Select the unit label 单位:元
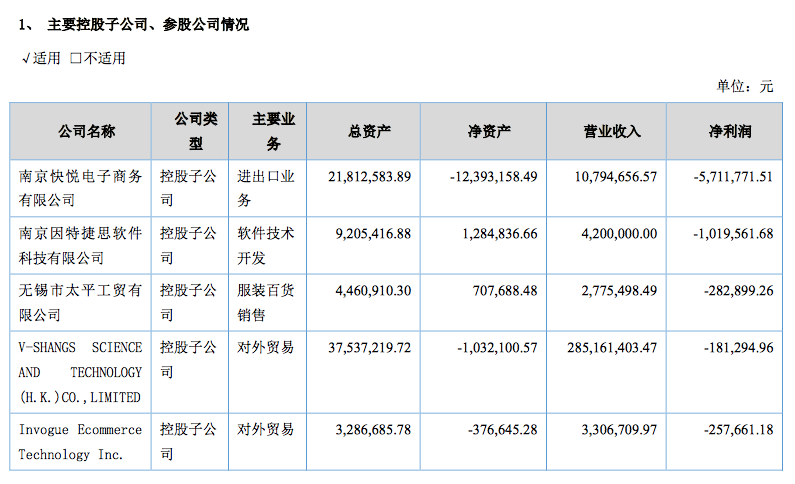This screenshot has height=484, width=795. pos(745,86)
